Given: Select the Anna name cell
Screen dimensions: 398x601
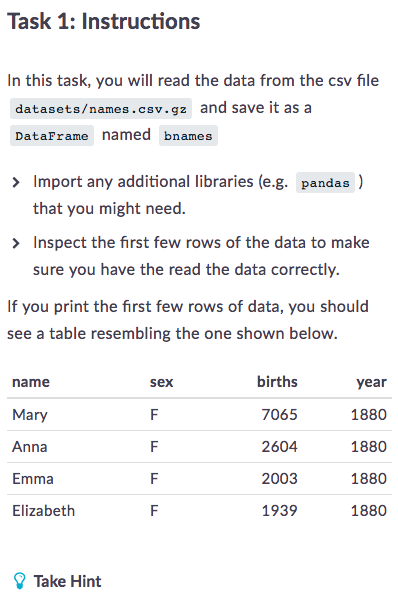Looking at the screenshot, I should pyautogui.click(x=30, y=447).
